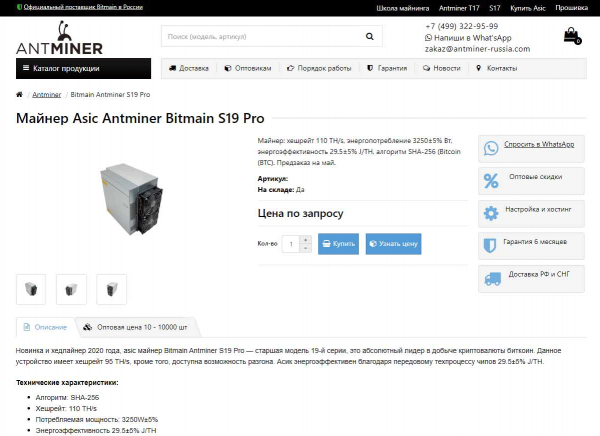Click the search magnifier icon
The width and height of the screenshot is (600, 436).
369,36
